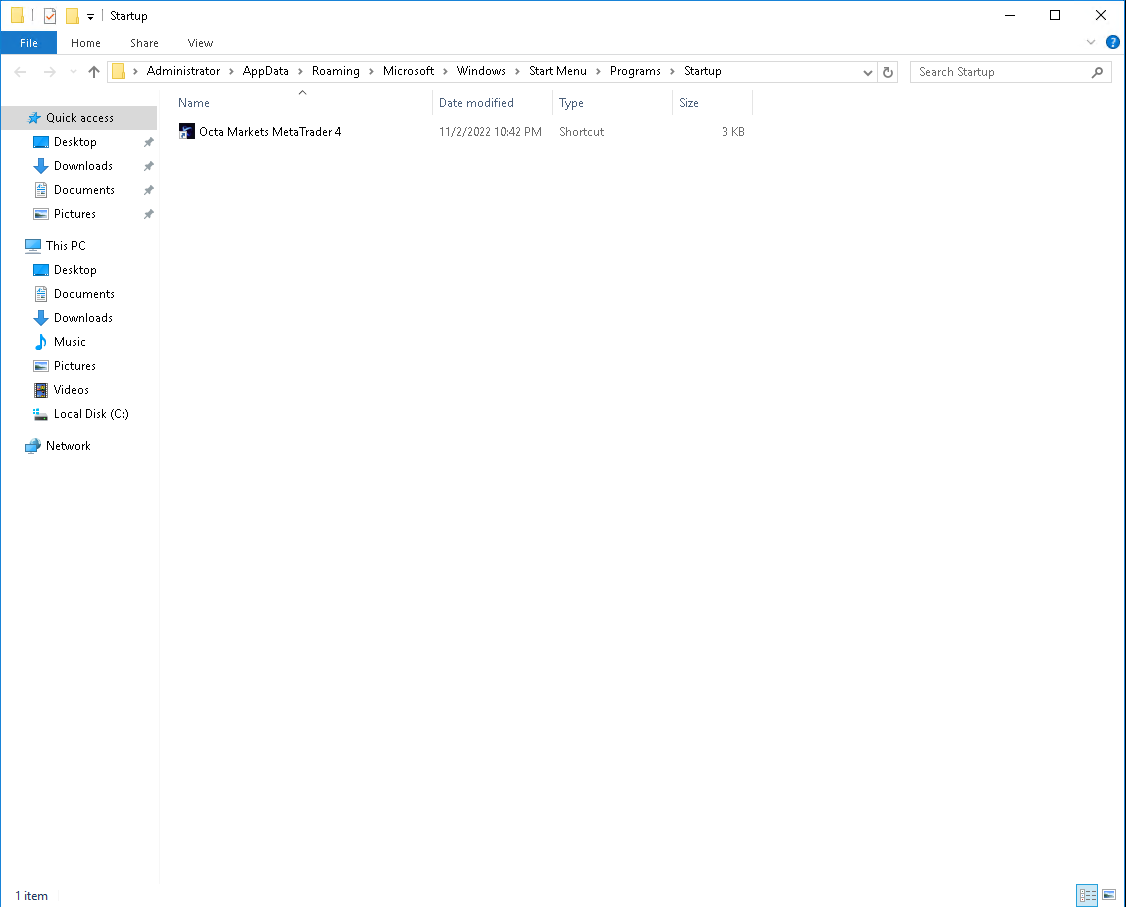Screen dimensions: 1126x907
Task: Open the View ribbon tab
Action: coord(200,43)
